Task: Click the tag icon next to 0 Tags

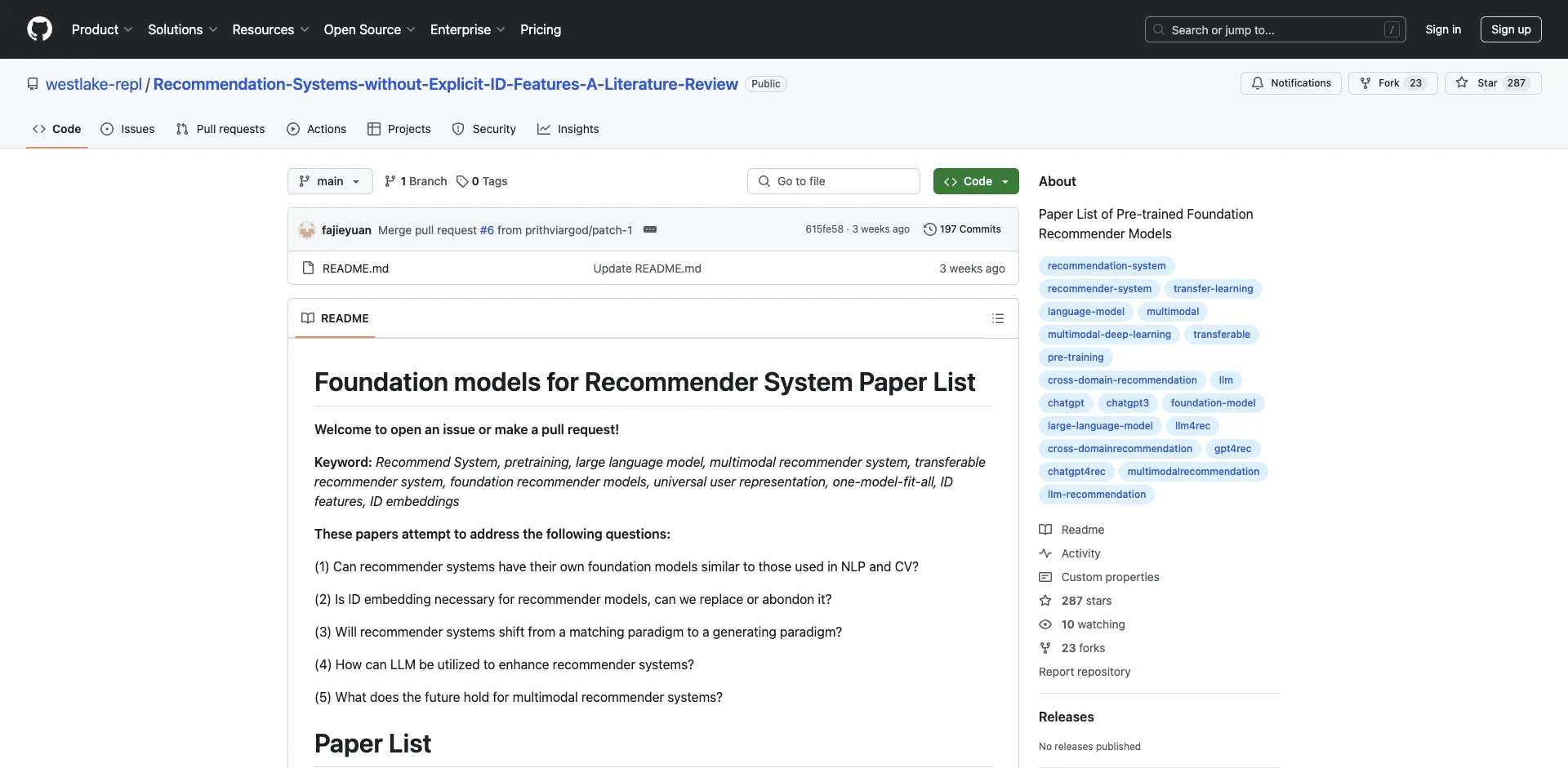Action: [462, 181]
